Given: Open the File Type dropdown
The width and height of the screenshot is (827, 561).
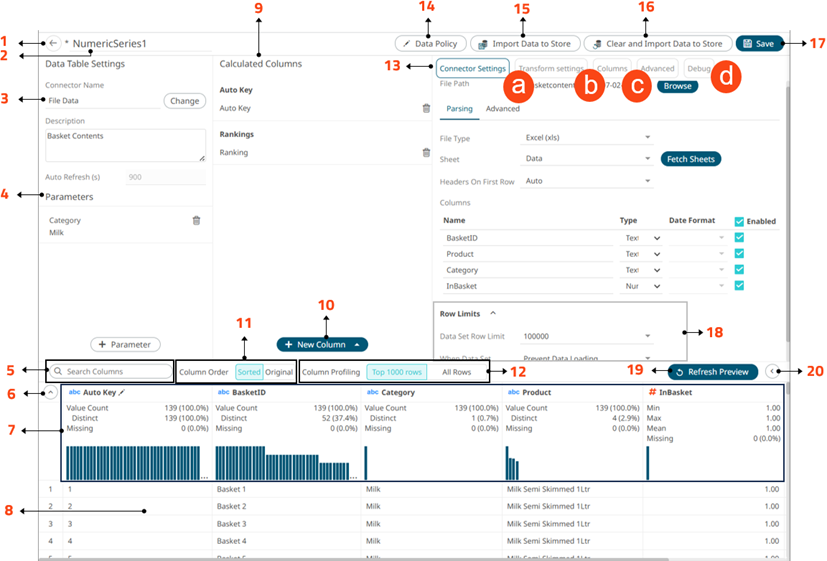Looking at the screenshot, I should (x=587, y=138).
